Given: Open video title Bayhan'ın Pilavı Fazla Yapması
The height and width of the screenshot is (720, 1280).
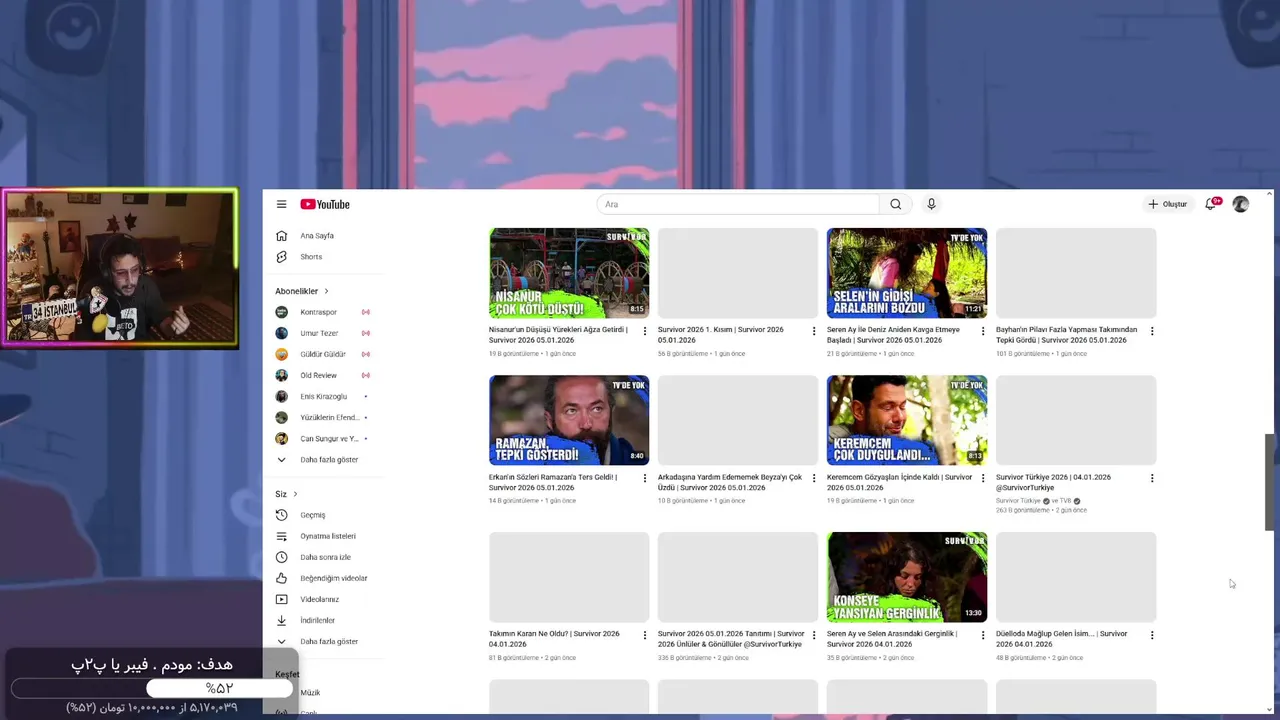Looking at the screenshot, I should tap(1066, 335).
